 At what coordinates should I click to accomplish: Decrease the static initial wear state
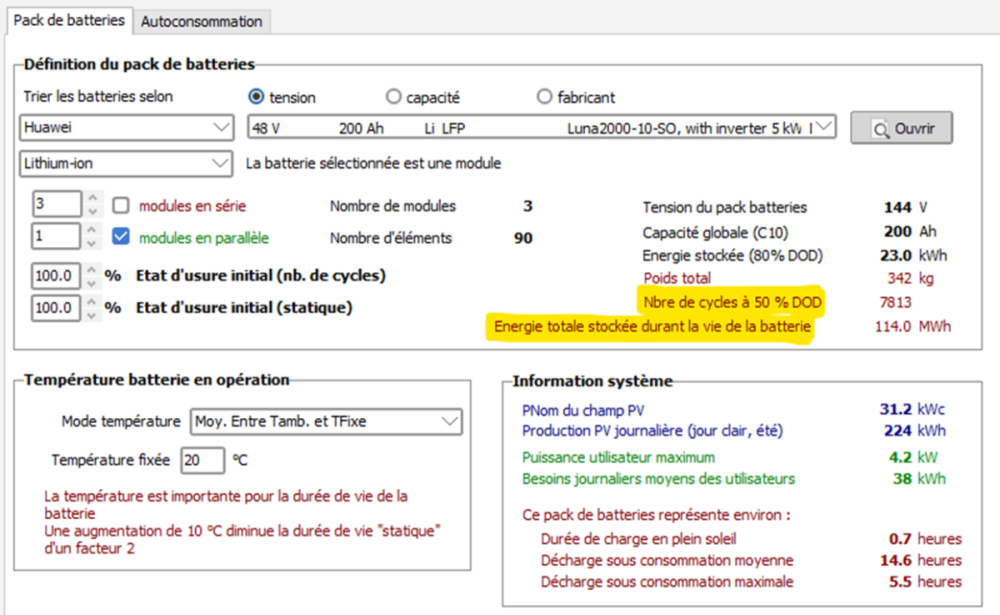(92, 313)
